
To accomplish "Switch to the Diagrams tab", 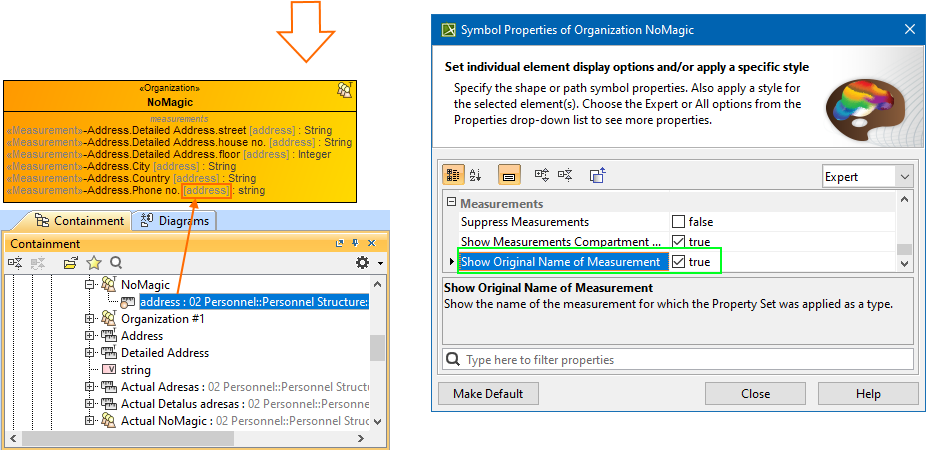I will (x=174, y=221).
